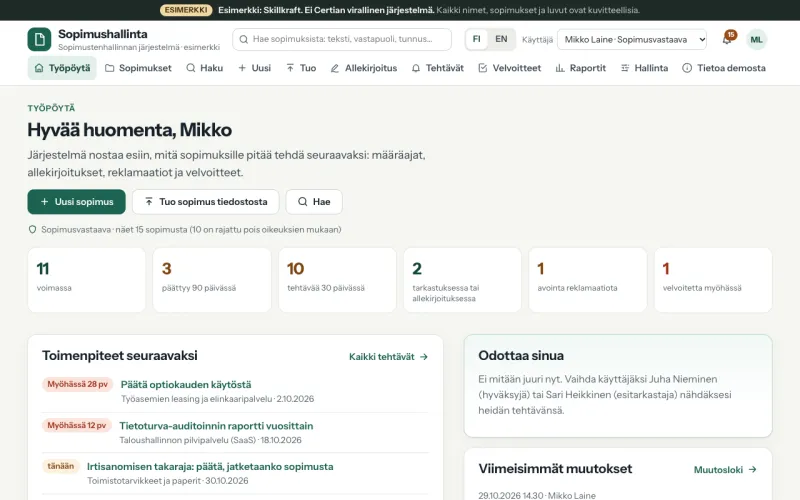The image size is (800, 500).
Task: Open the Käyttäjä dropdown Mikko Laine
Action: (x=632, y=39)
